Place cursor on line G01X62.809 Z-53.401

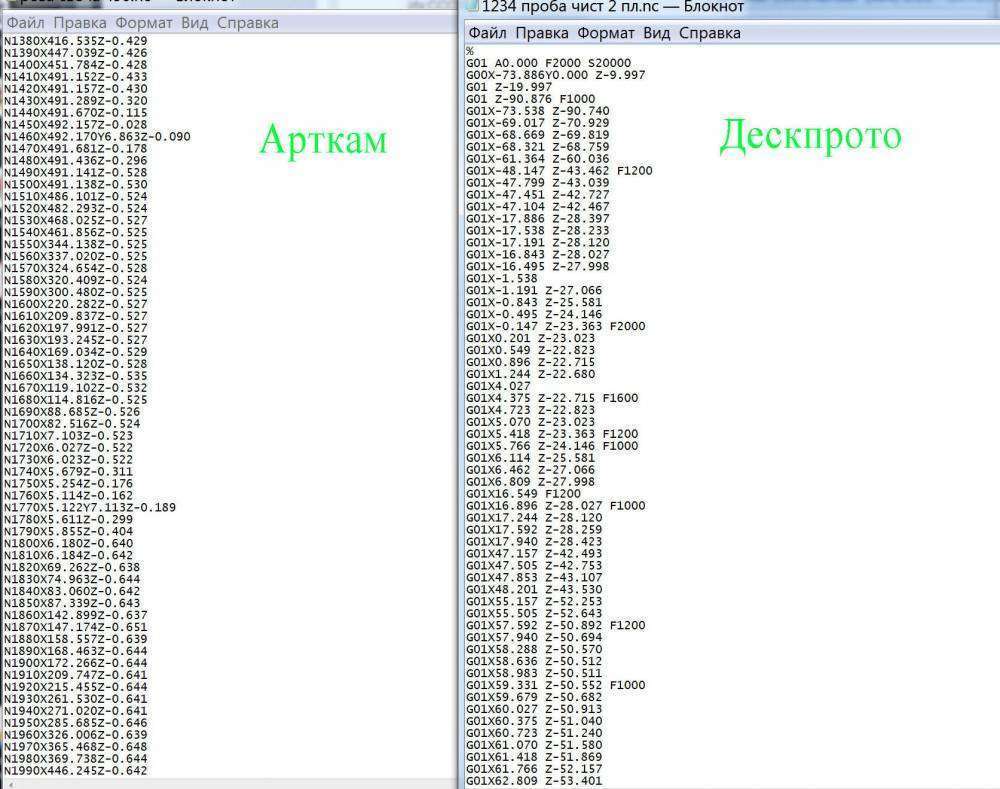pyautogui.click(x=533, y=779)
